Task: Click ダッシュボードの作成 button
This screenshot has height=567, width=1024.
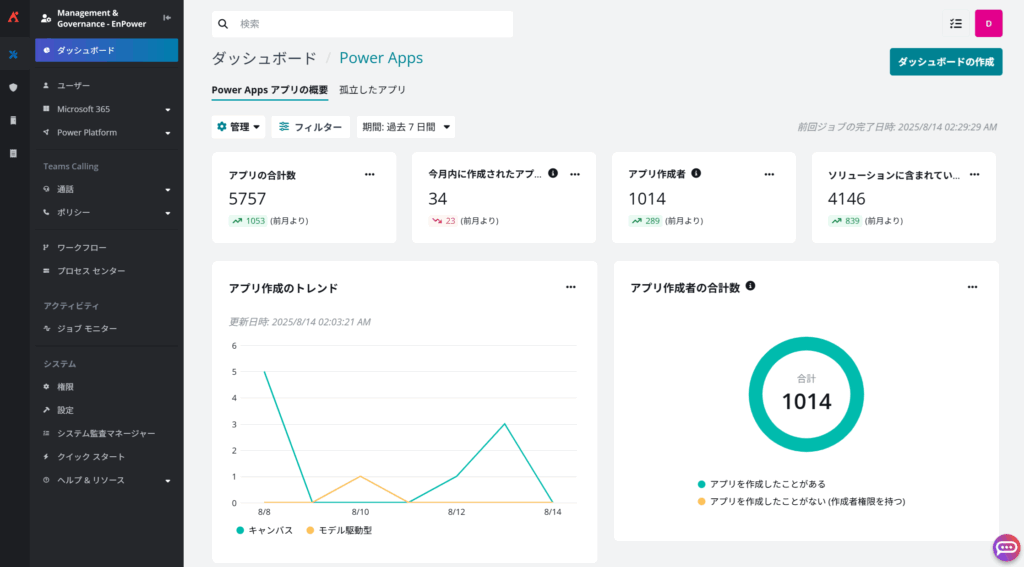Action: pos(946,62)
